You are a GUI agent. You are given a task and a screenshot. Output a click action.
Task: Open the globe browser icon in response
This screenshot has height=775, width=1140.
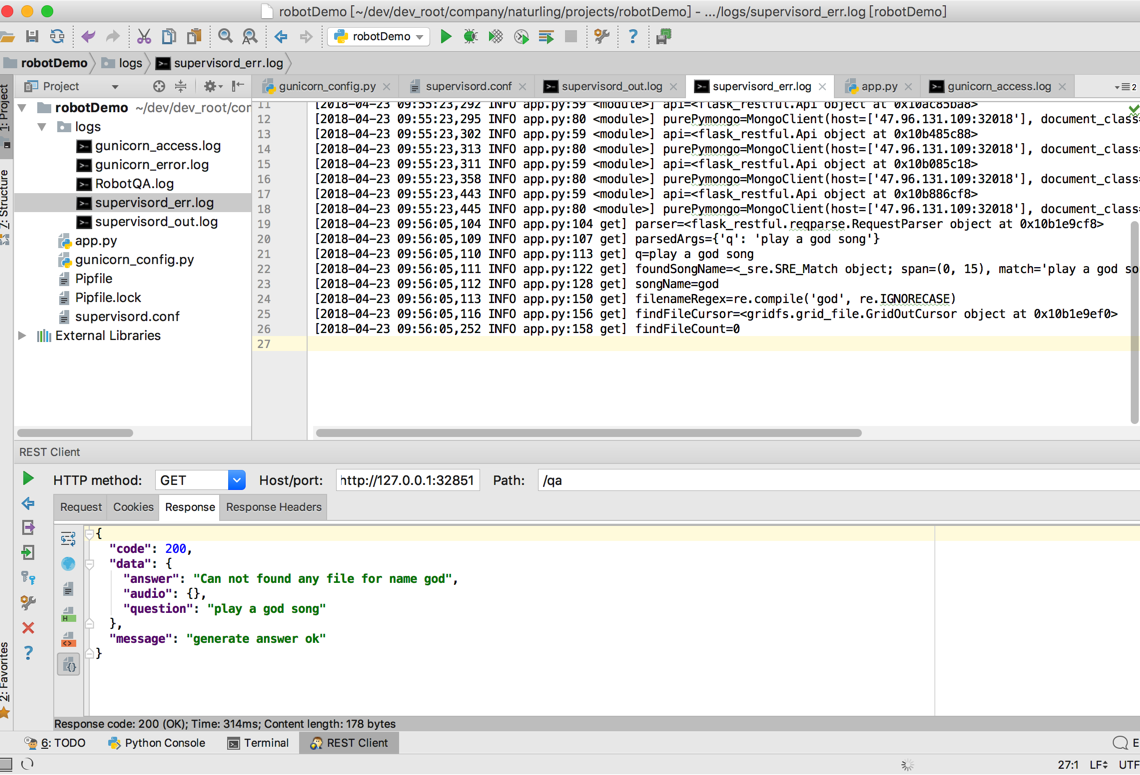click(x=68, y=564)
